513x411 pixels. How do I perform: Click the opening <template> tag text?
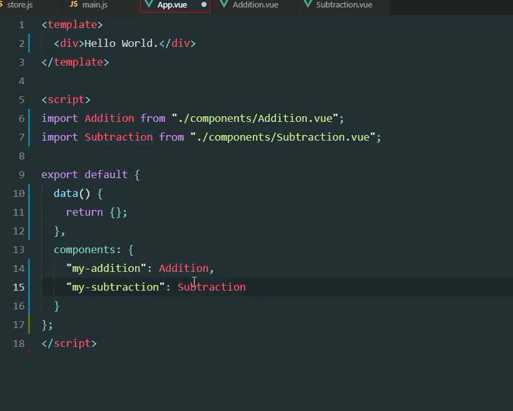(x=72, y=25)
